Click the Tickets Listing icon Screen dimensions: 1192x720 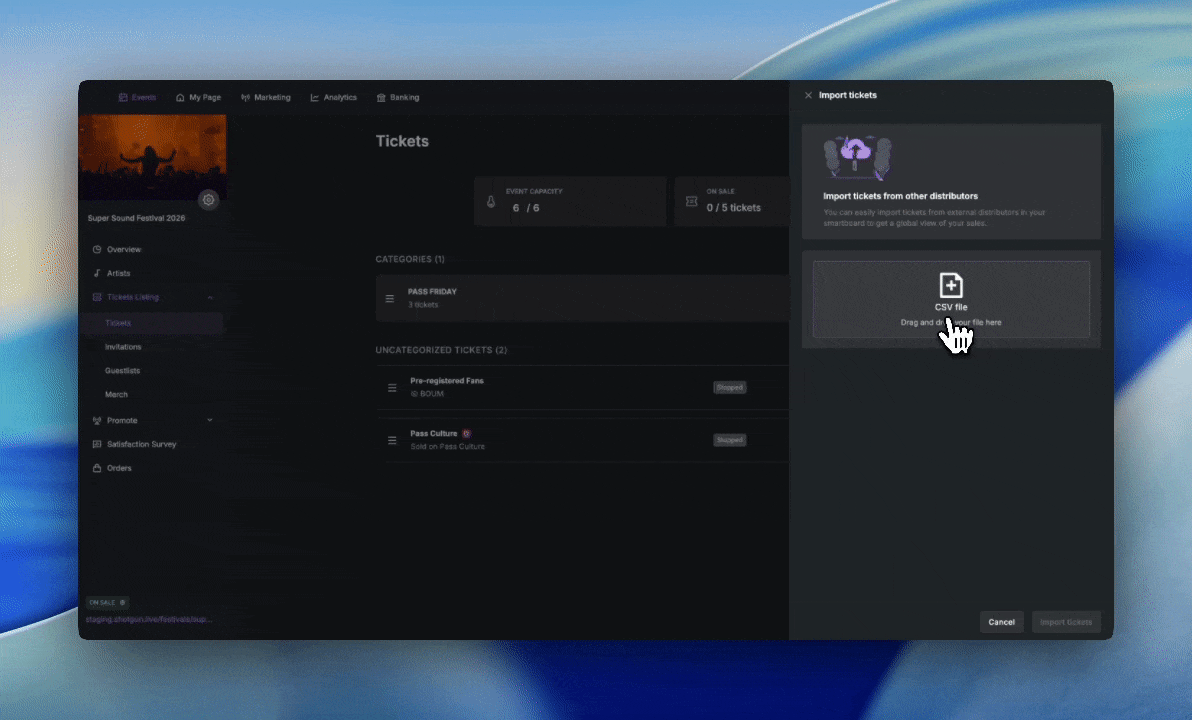click(97, 297)
